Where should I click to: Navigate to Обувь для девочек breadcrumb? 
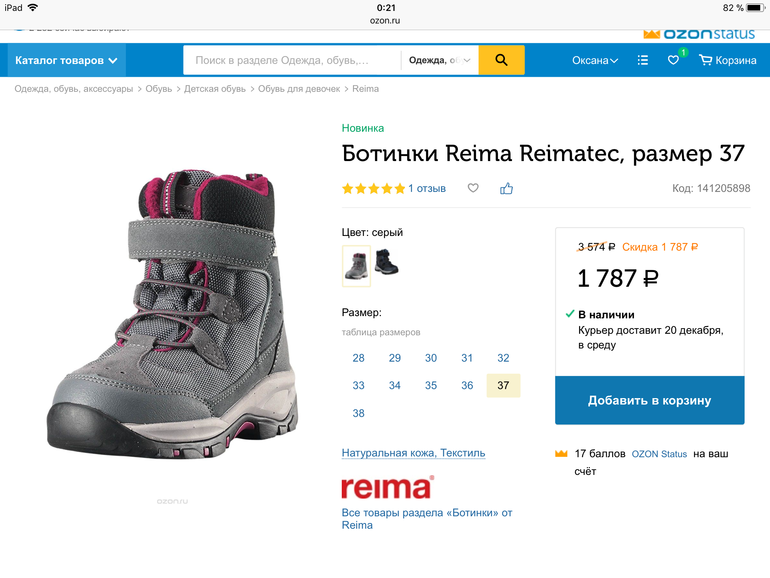click(299, 89)
